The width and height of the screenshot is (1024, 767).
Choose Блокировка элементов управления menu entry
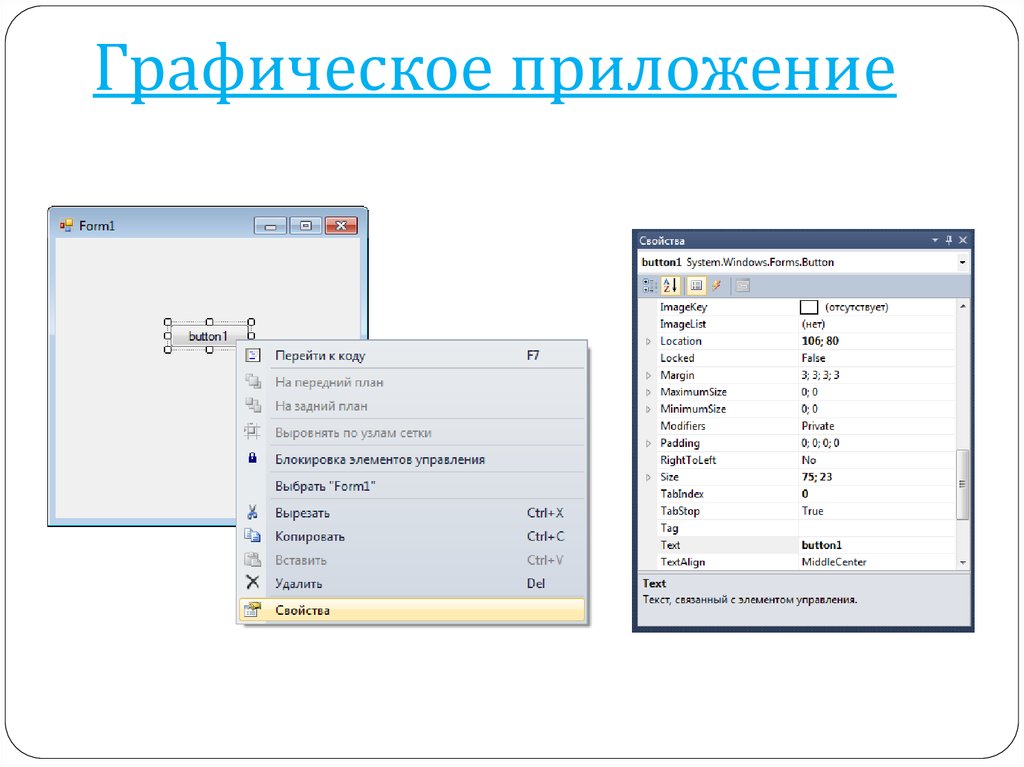[x=380, y=460]
